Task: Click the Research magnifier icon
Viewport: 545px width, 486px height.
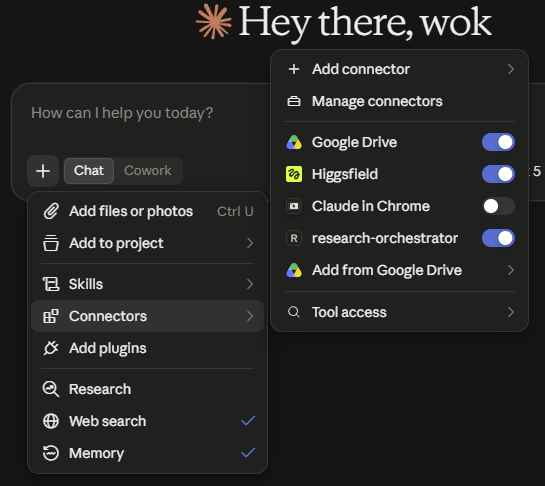Action: [51, 389]
